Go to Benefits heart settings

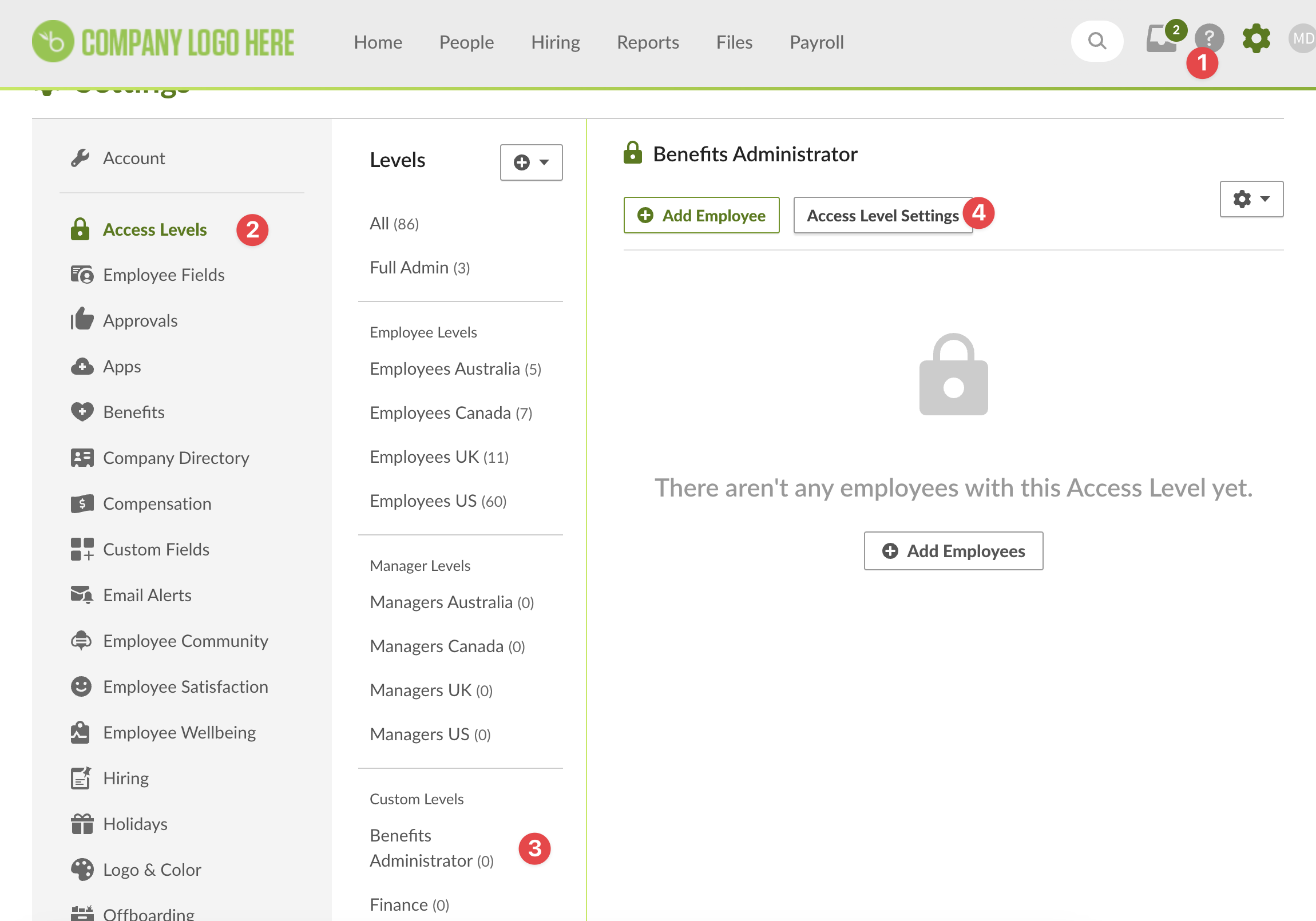click(x=133, y=412)
